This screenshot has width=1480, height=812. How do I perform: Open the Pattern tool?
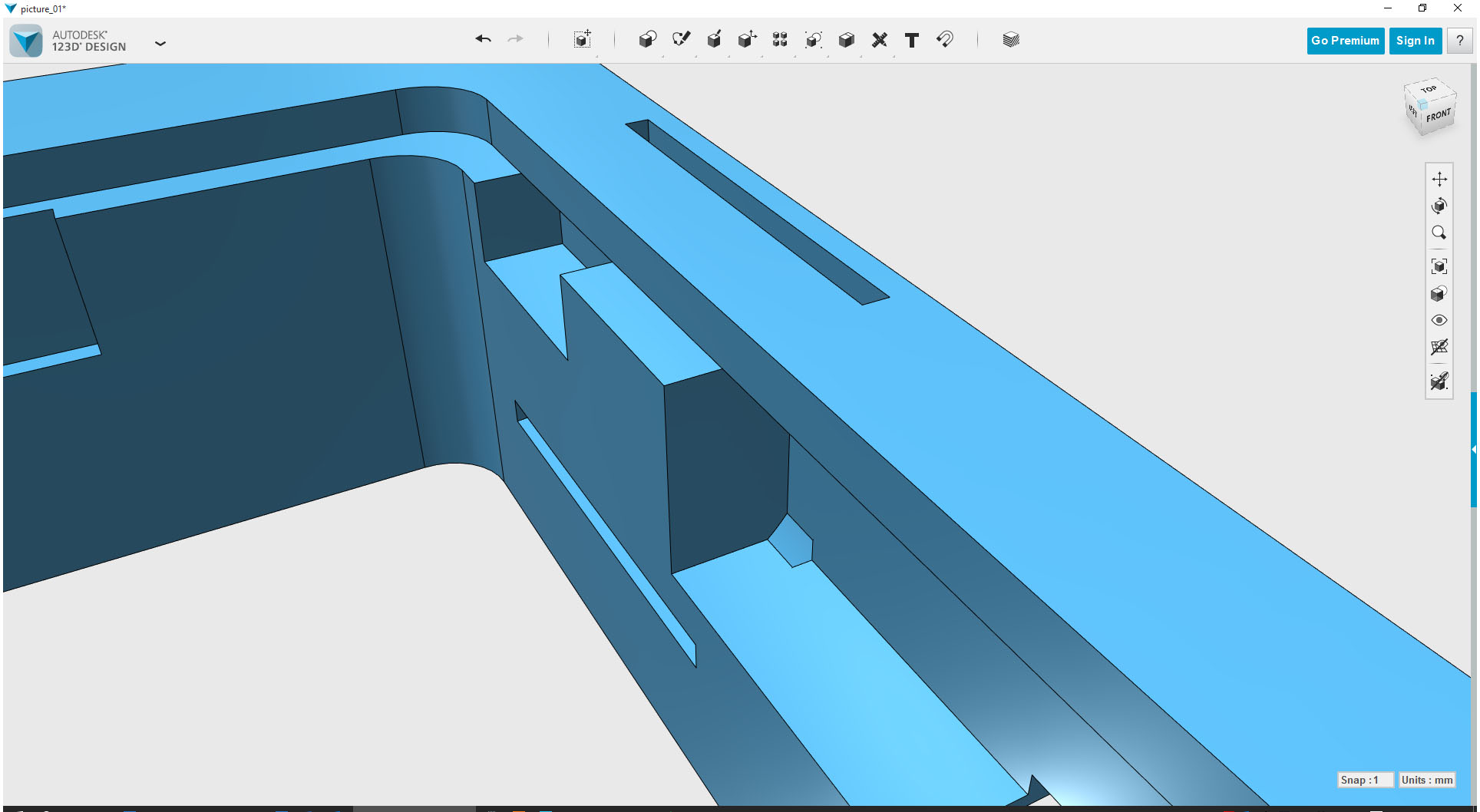(779, 40)
